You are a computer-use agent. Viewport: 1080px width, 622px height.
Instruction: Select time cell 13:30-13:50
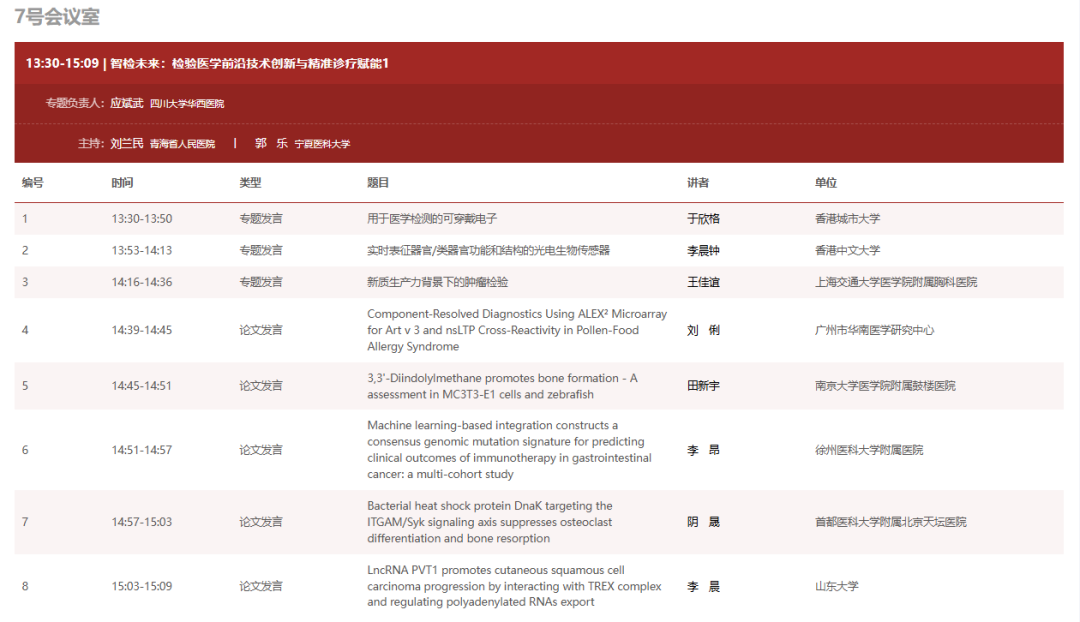142,219
